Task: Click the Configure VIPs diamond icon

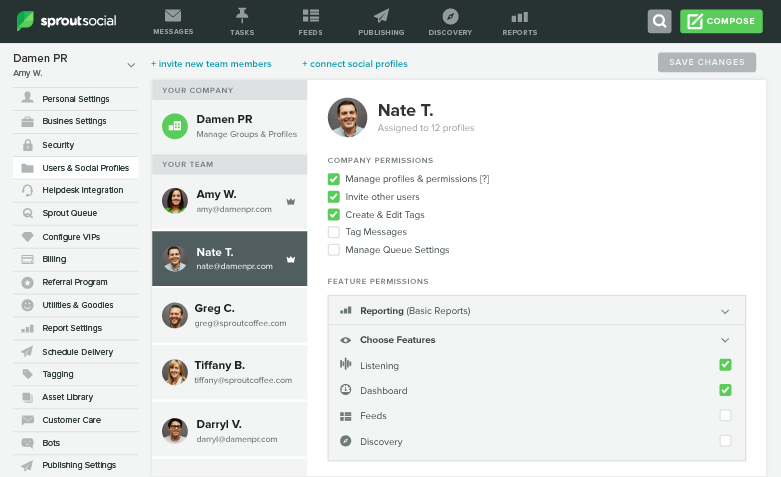Action: [27, 237]
